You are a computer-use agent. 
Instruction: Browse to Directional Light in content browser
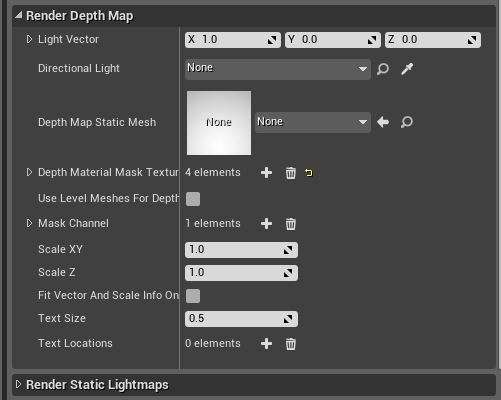click(x=383, y=69)
